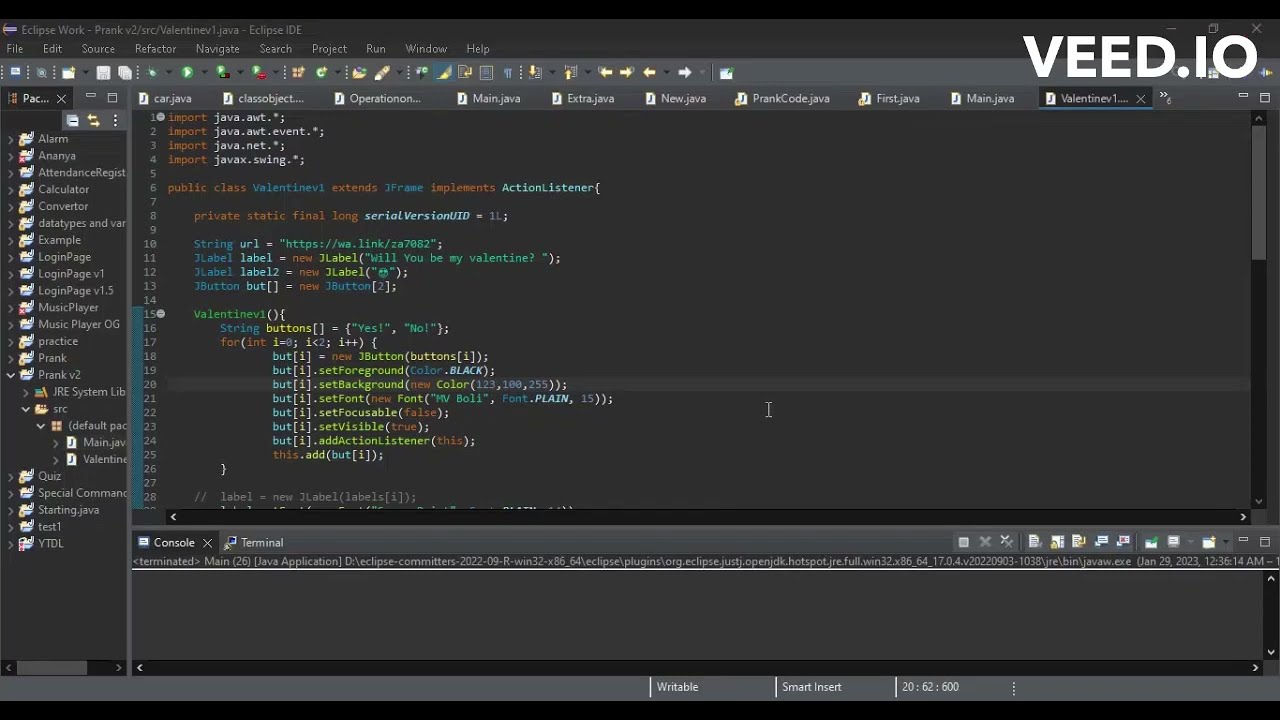Open the Debug button dropdown arrow

(x=167, y=72)
